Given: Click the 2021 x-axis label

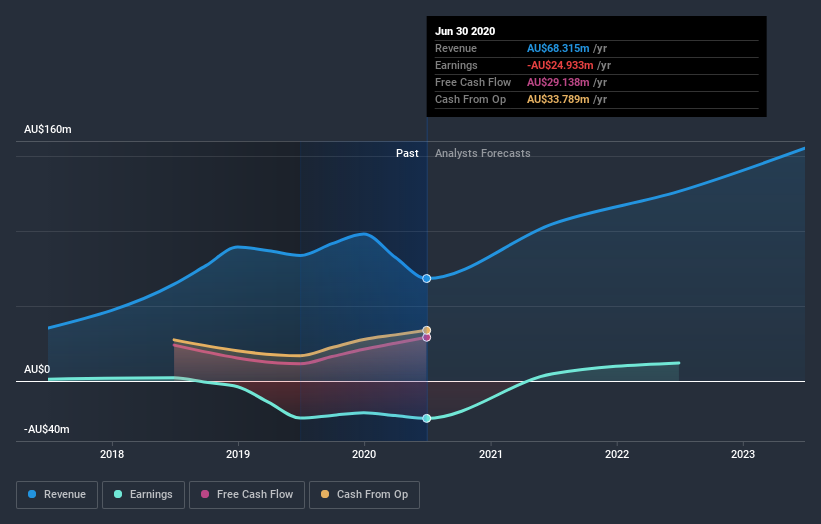Looking at the screenshot, I should click(x=491, y=454).
